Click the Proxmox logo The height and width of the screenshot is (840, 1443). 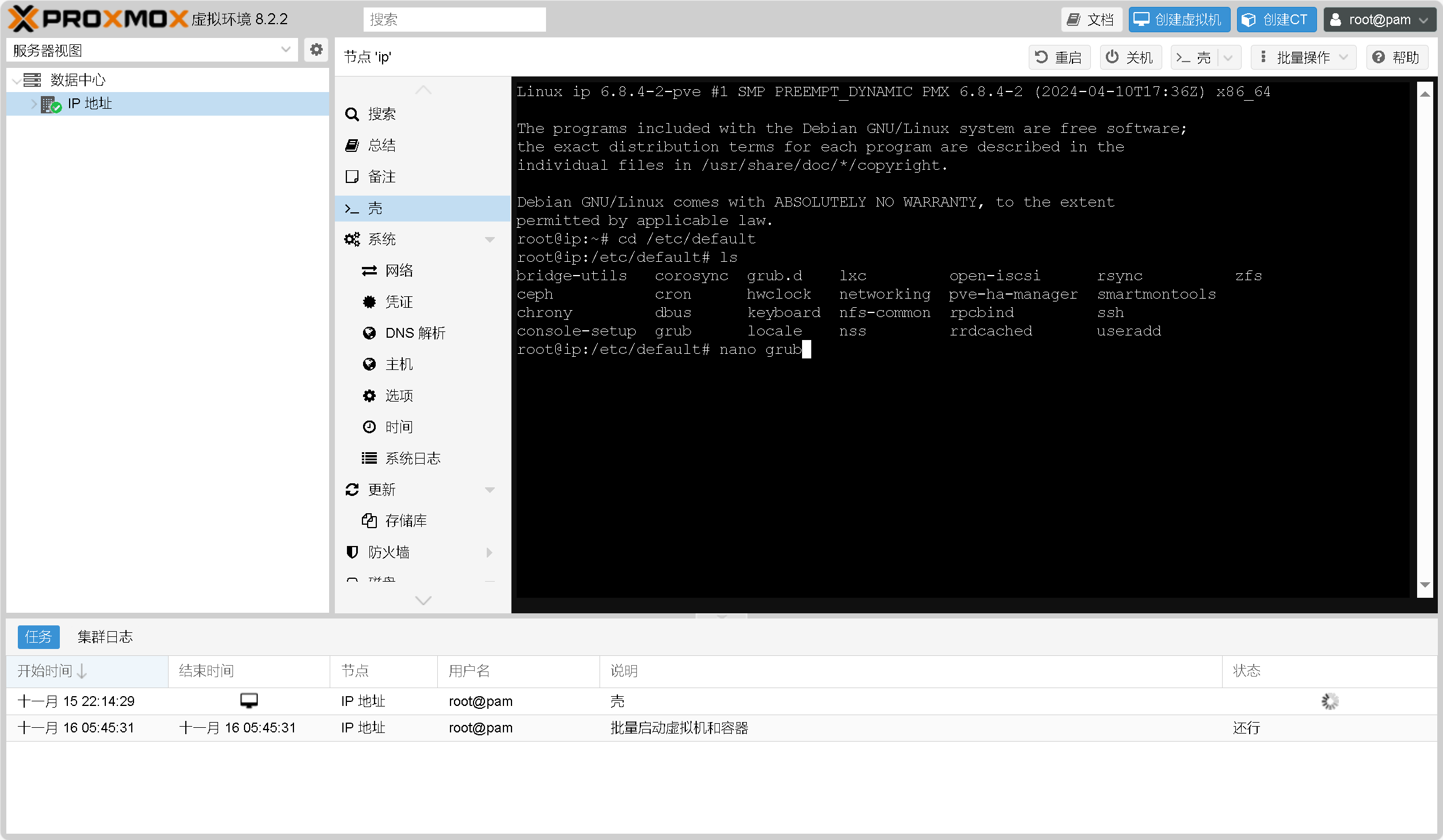click(98, 19)
